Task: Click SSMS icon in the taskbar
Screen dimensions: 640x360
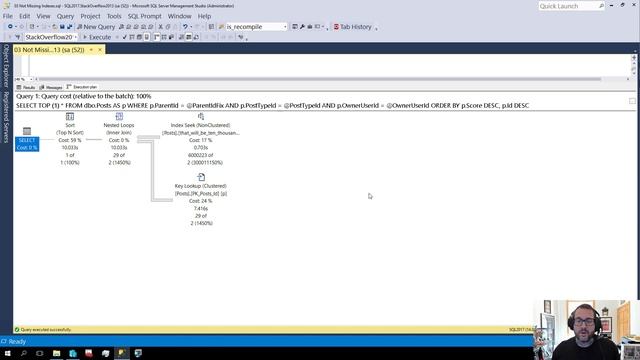Action: click(x=122, y=353)
